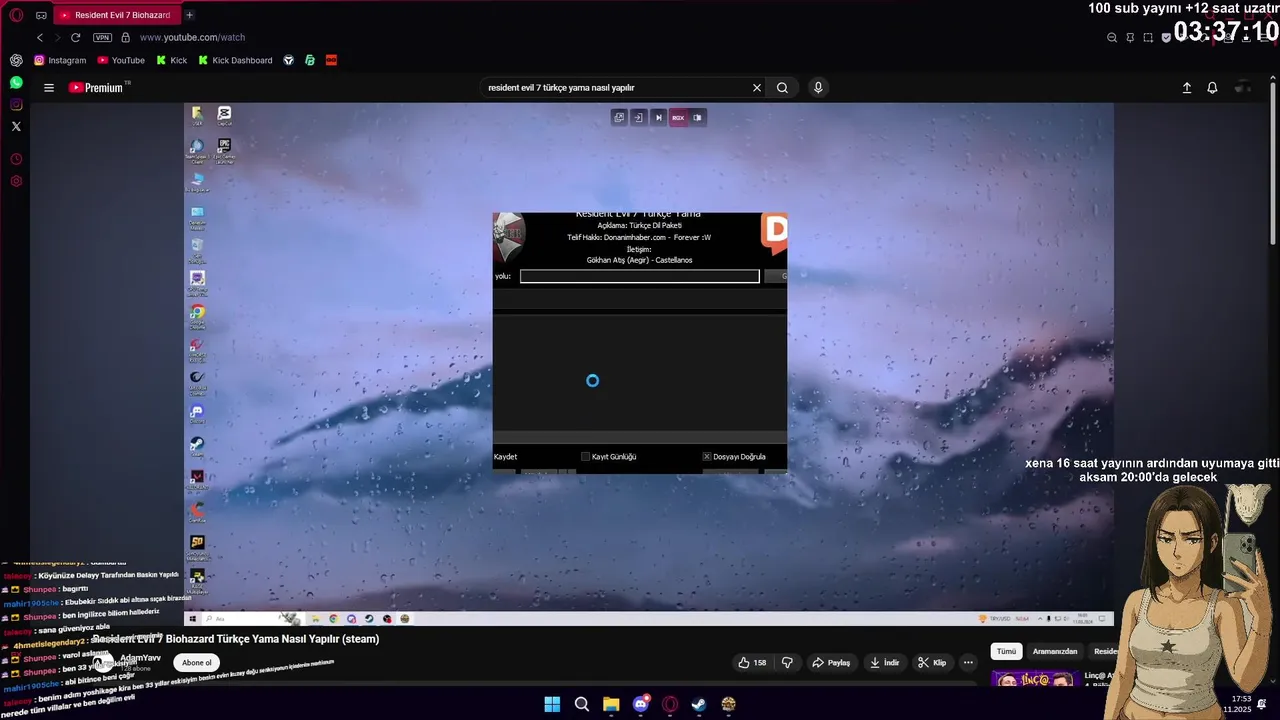Viewport: 1280px width, 720px height.
Task: Open sidebar settings gear icon
Action: [x=16, y=181]
